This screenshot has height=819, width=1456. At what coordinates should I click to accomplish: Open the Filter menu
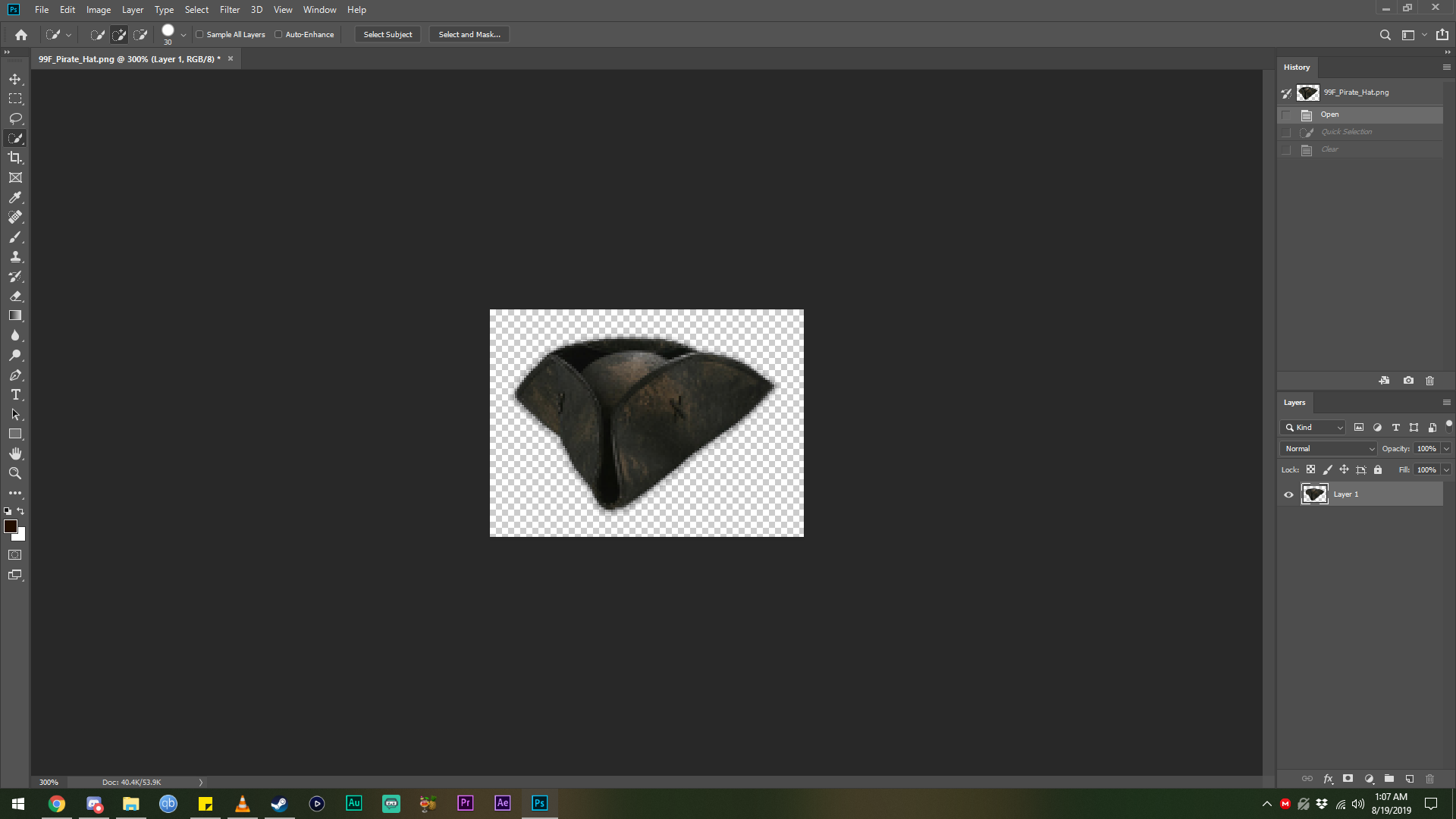[x=229, y=10]
